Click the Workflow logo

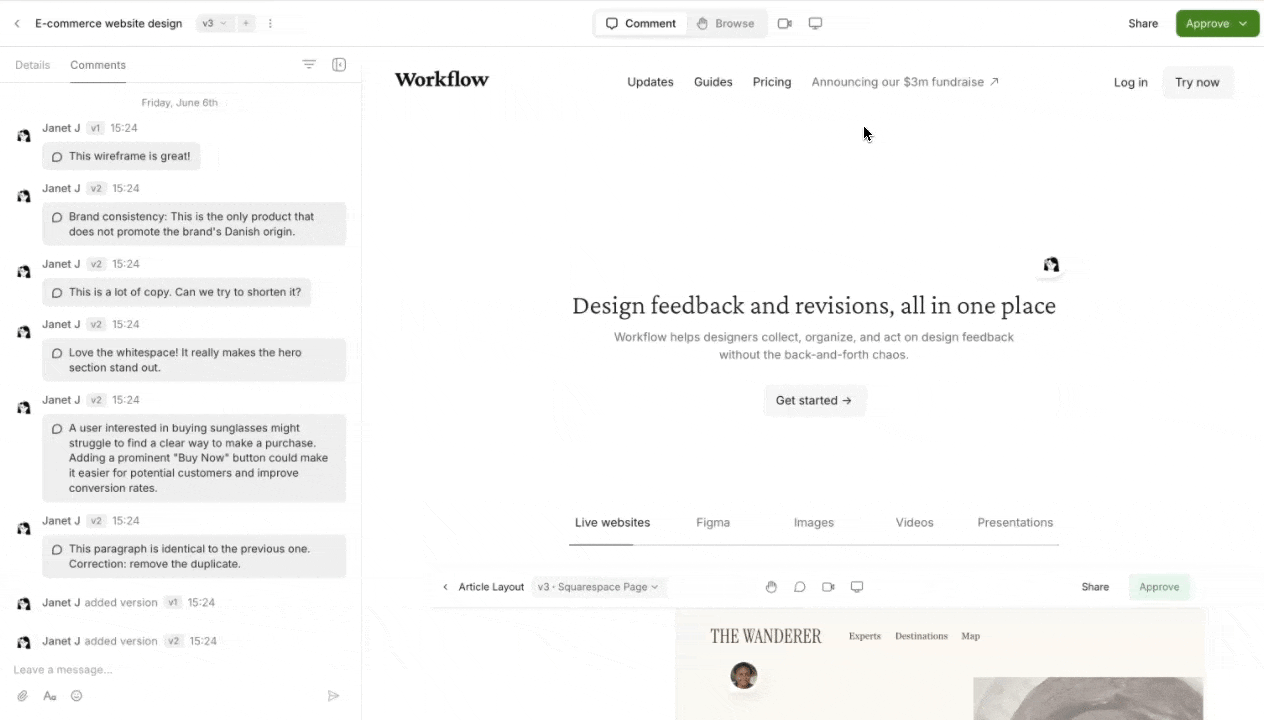coord(442,80)
